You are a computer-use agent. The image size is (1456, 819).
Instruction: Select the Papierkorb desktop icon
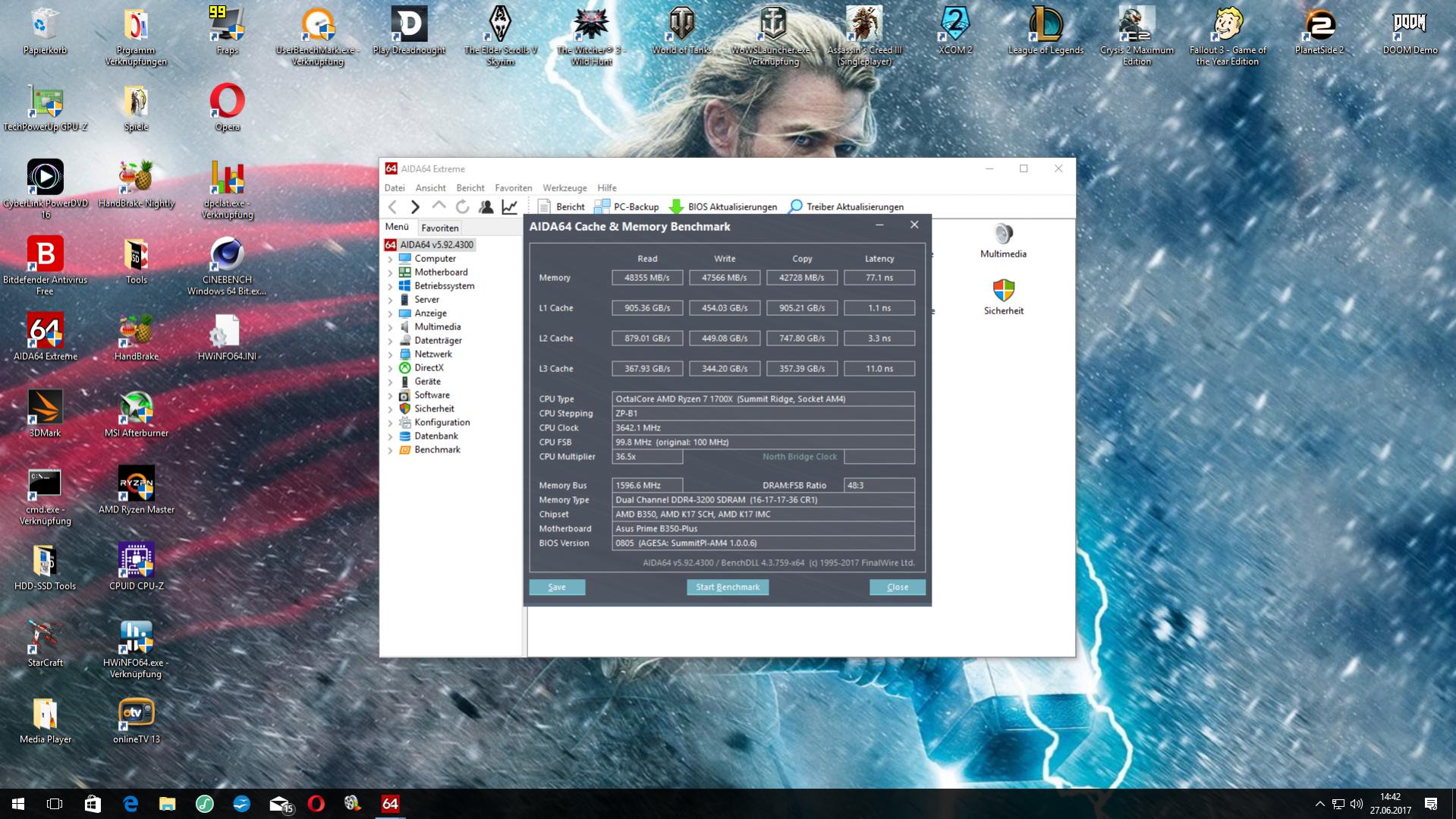coord(46,31)
